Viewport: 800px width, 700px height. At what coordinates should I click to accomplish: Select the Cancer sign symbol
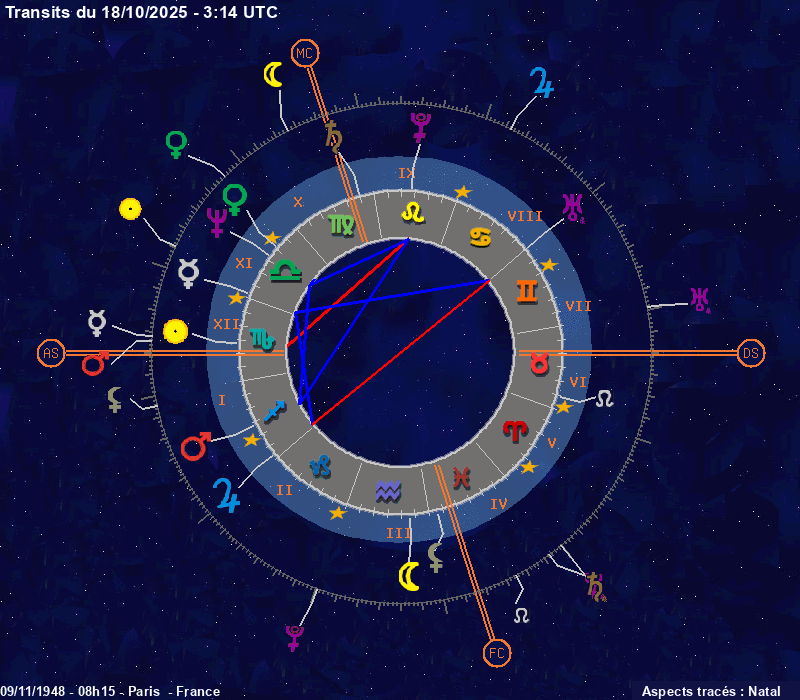pyautogui.click(x=480, y=238)
